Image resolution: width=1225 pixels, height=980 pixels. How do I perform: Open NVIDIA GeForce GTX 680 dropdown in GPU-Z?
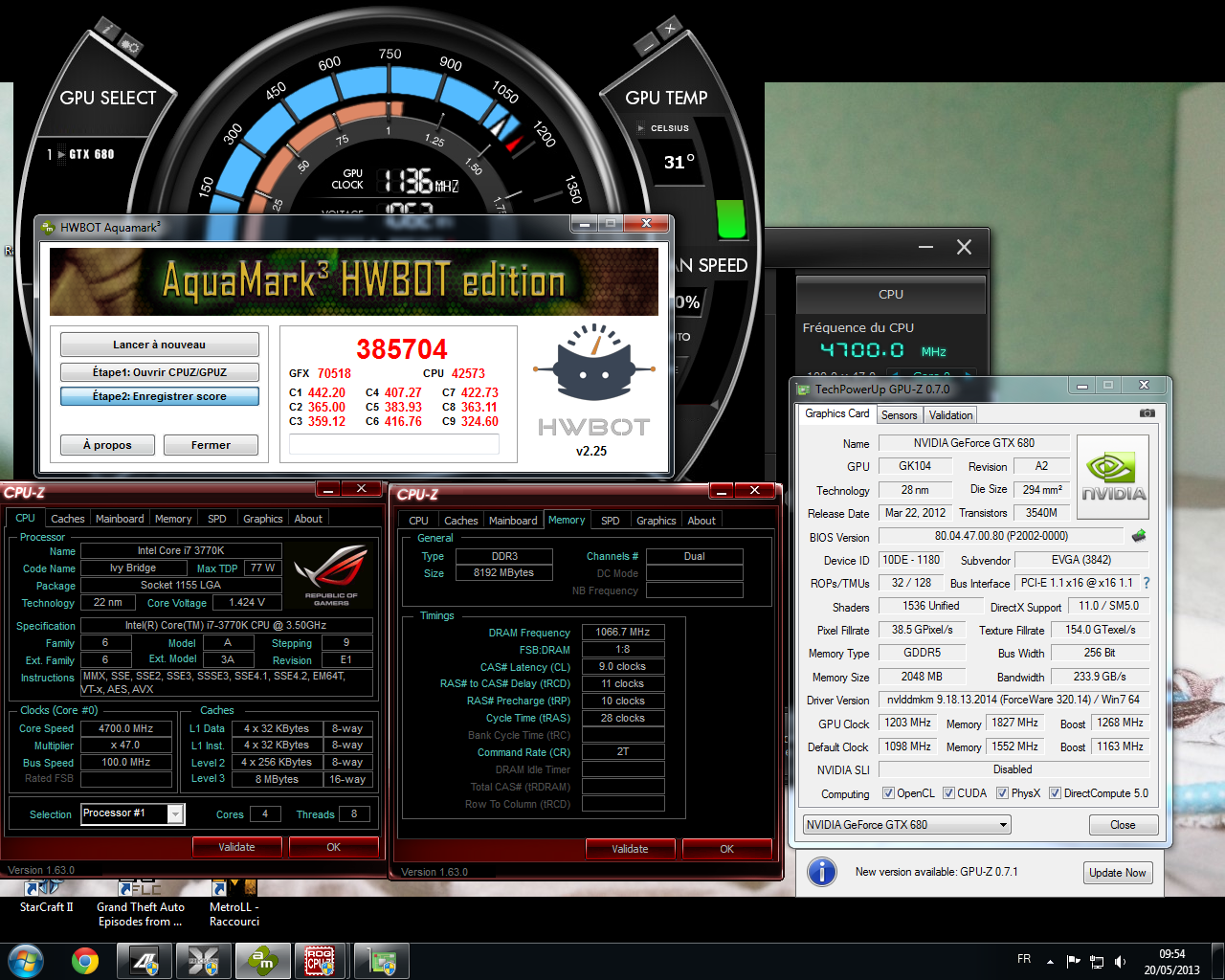pos(907,825)
